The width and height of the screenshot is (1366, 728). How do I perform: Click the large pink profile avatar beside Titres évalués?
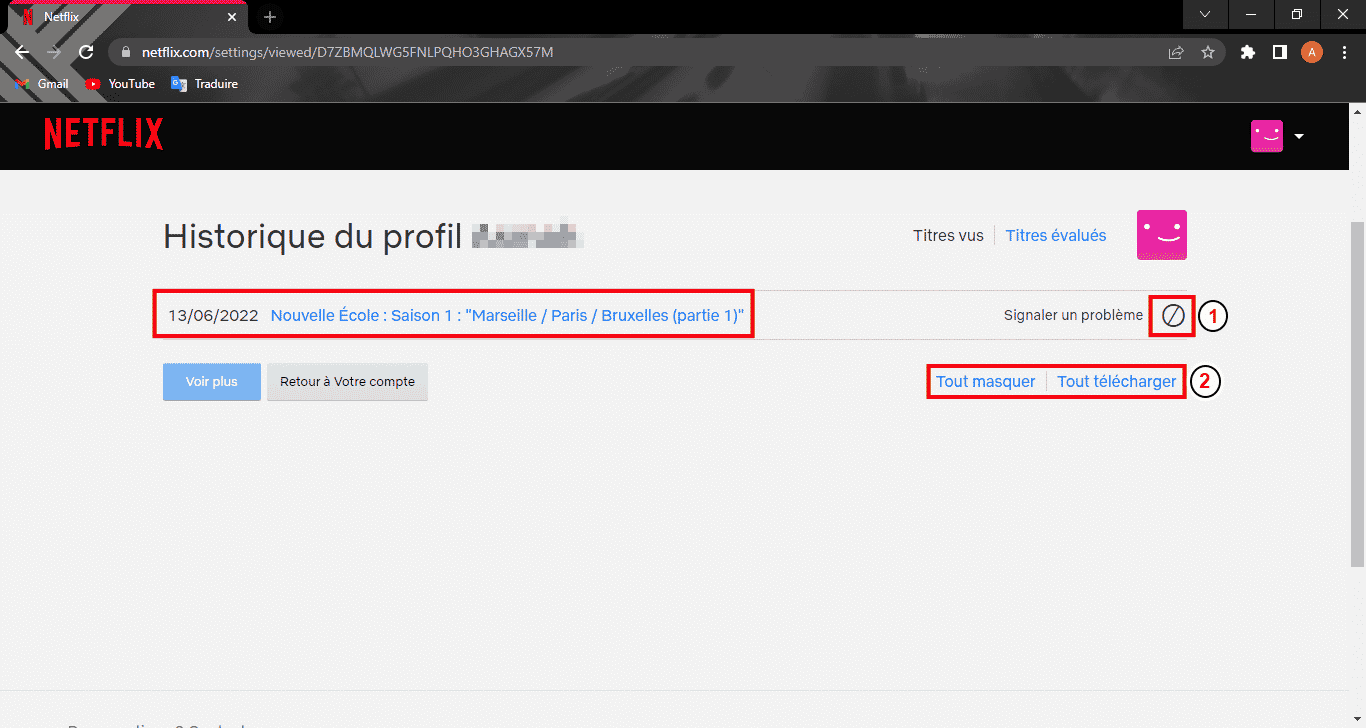point(1162,235)
